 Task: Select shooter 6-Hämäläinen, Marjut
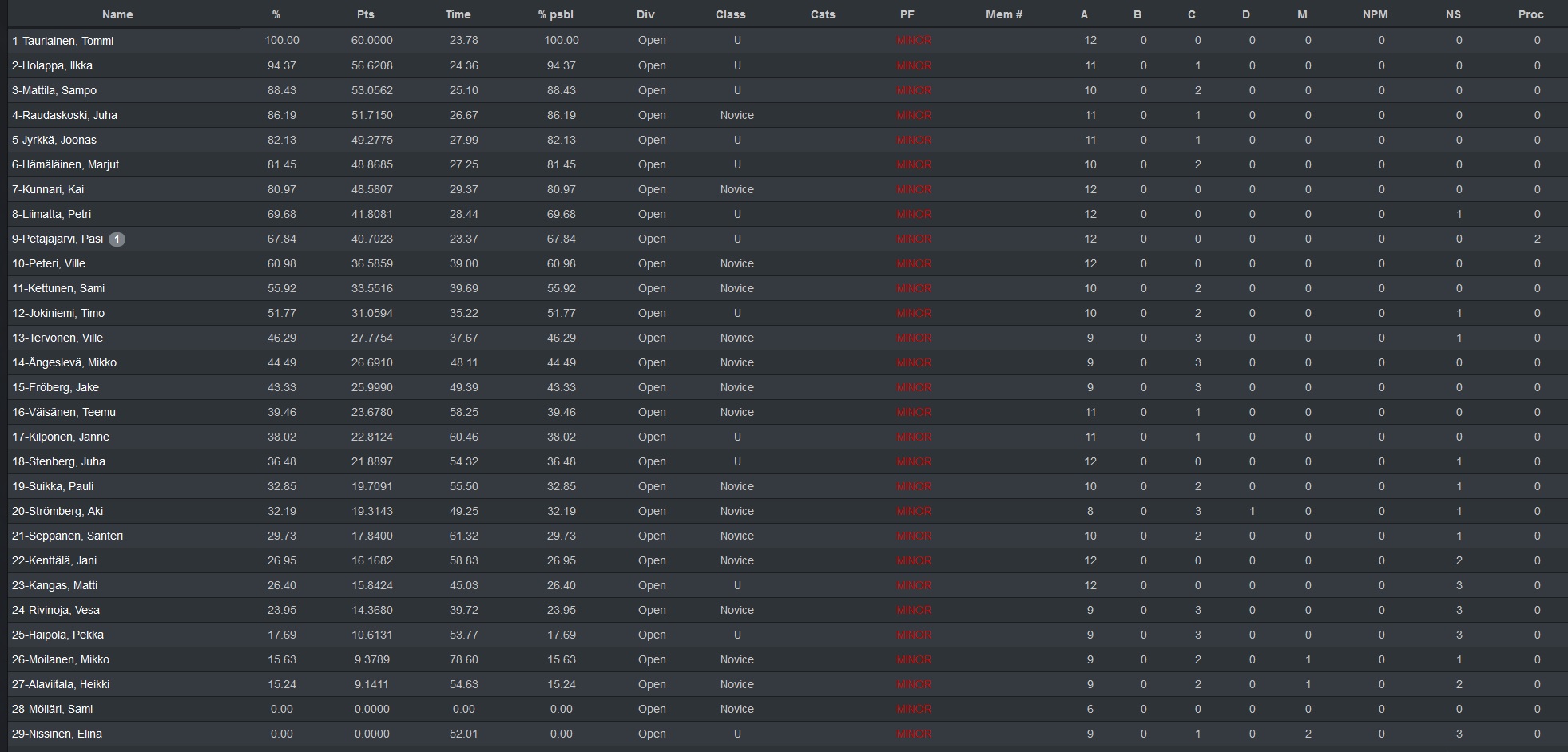(x=65, y=164)
